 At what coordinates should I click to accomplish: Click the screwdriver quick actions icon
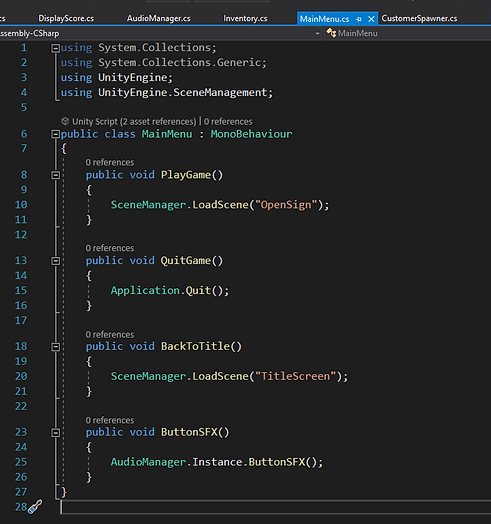(35, 507)
